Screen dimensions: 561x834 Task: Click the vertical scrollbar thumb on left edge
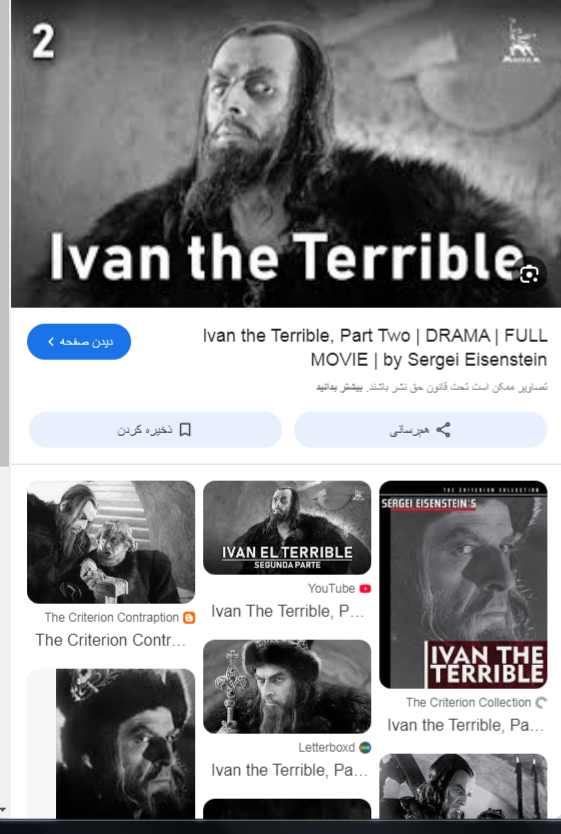(4, 233)
